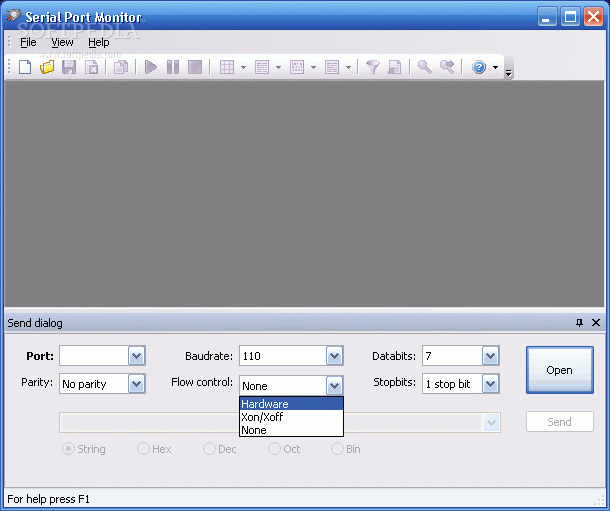Viewport: 610px width, 511px height.
Task: Open the File menu
Action: 28,42
